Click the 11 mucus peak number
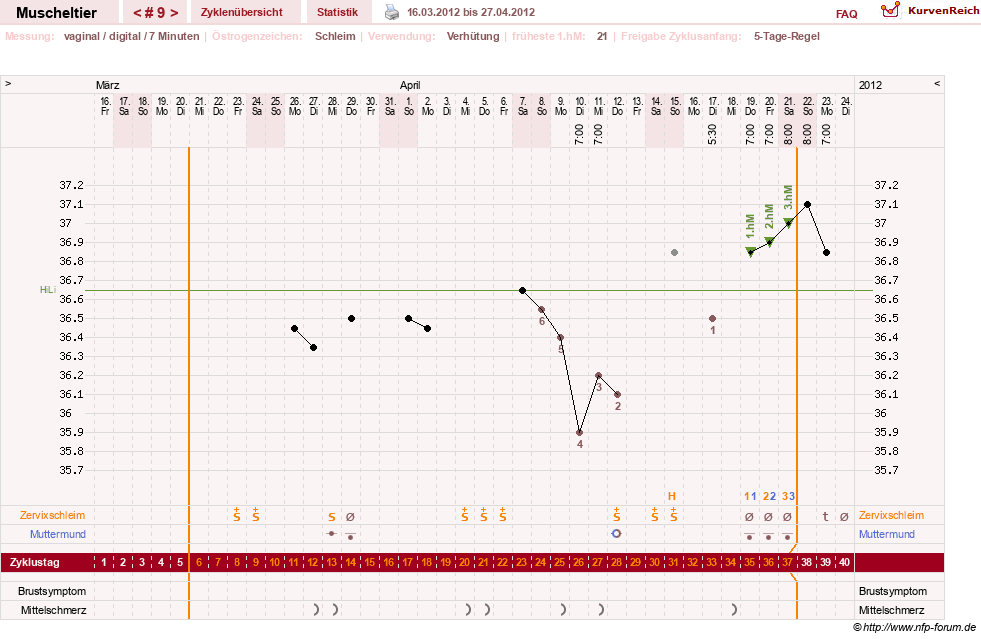This screenshot has height=639, width=981. 750,496
